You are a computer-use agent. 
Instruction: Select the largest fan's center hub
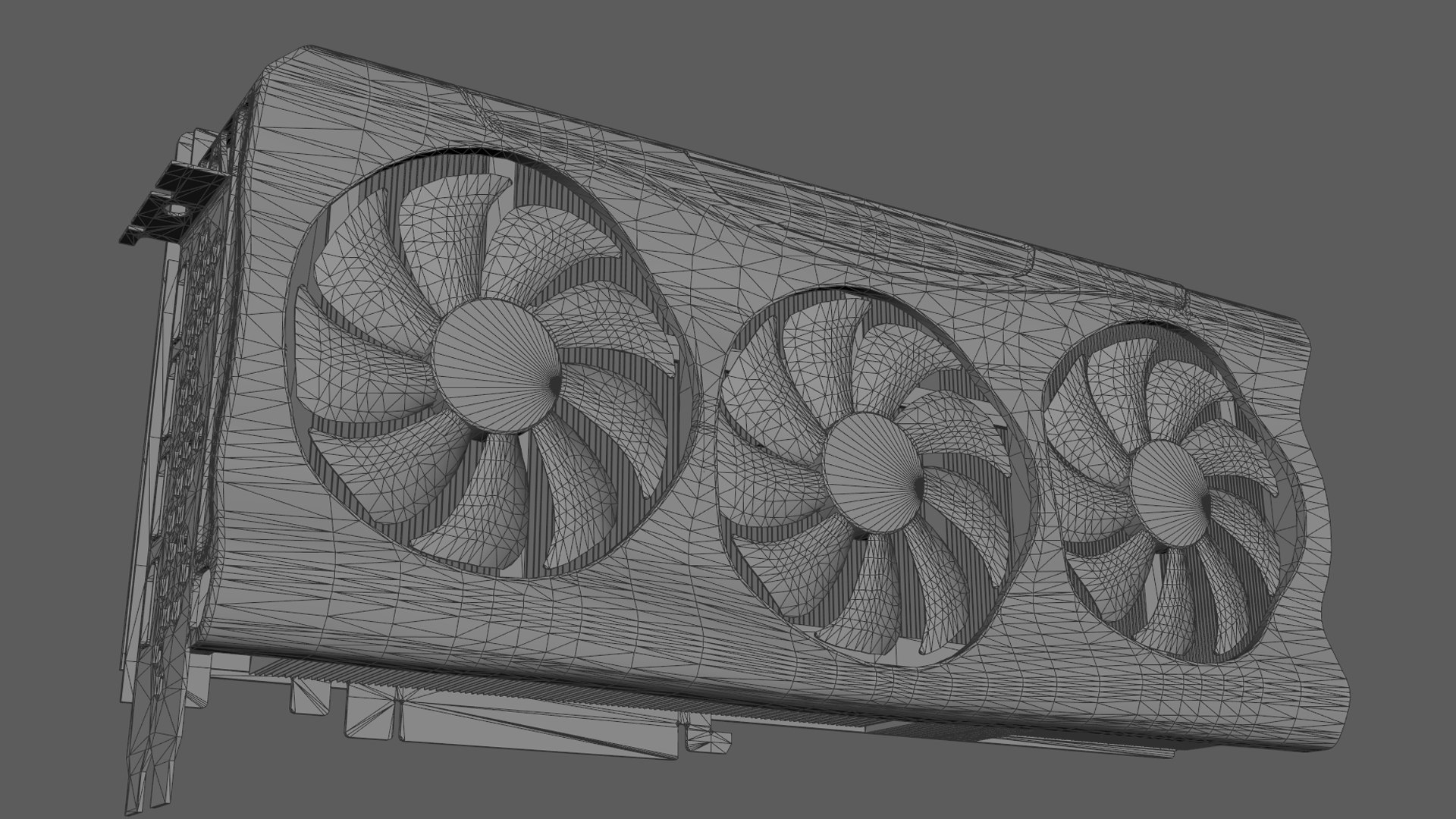pos(497,366)
